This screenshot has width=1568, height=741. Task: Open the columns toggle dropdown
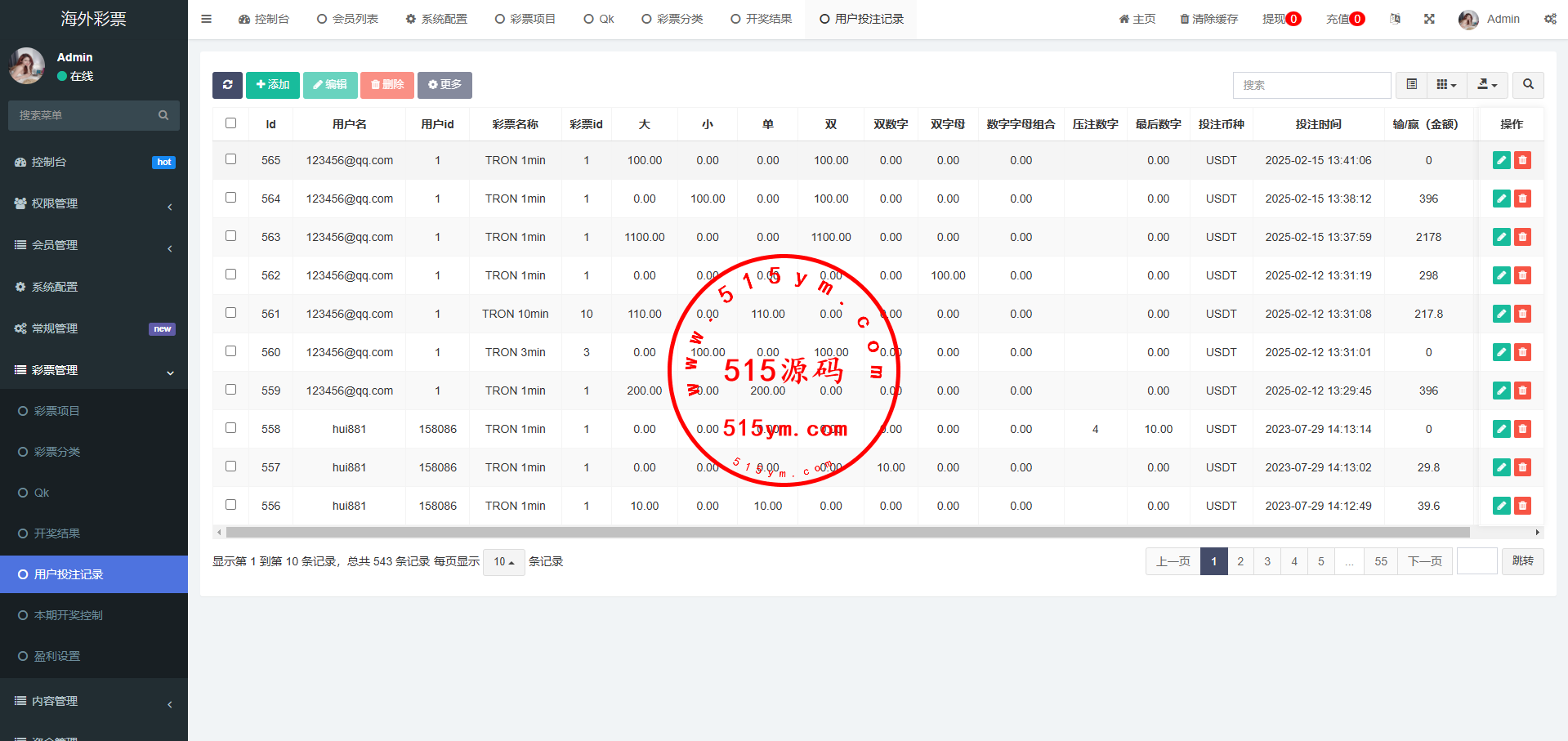(1446, 85)
